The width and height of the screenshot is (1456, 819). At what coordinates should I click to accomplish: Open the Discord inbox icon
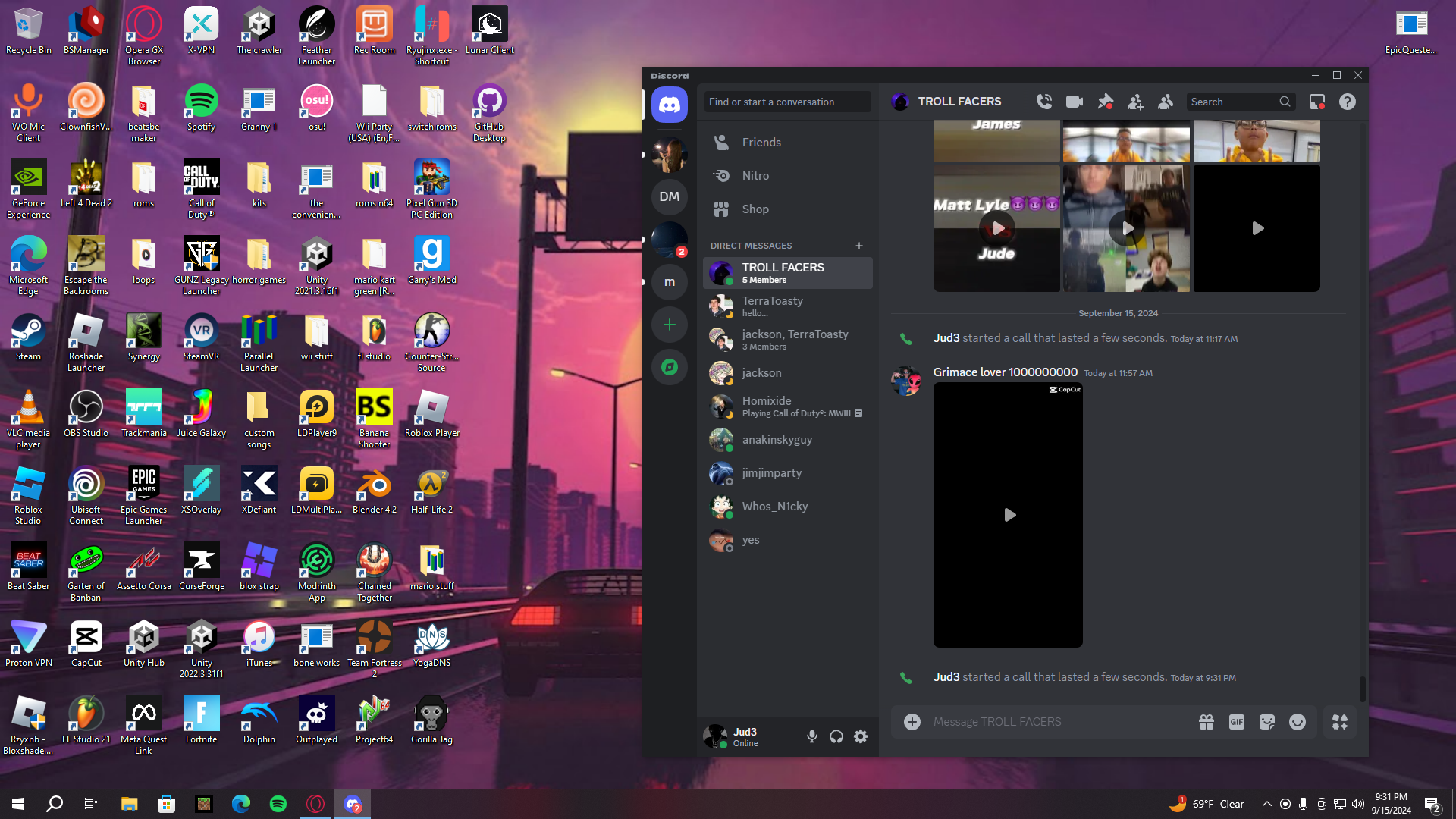point(1317,102)
